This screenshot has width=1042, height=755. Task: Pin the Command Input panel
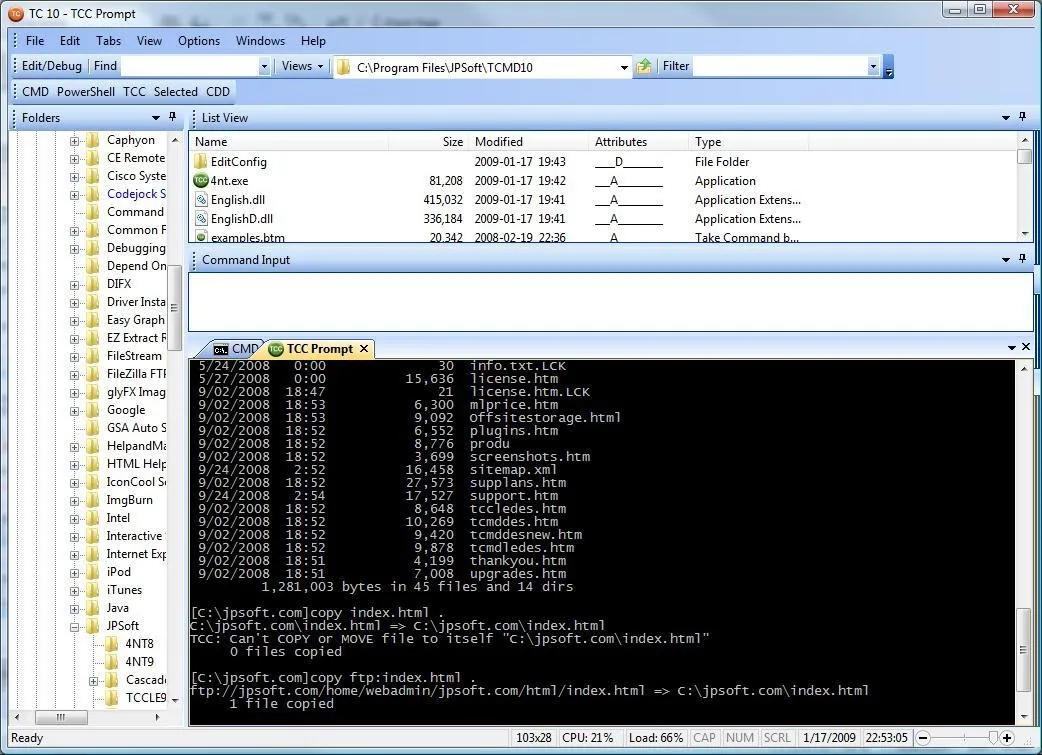pos(1021,260)
